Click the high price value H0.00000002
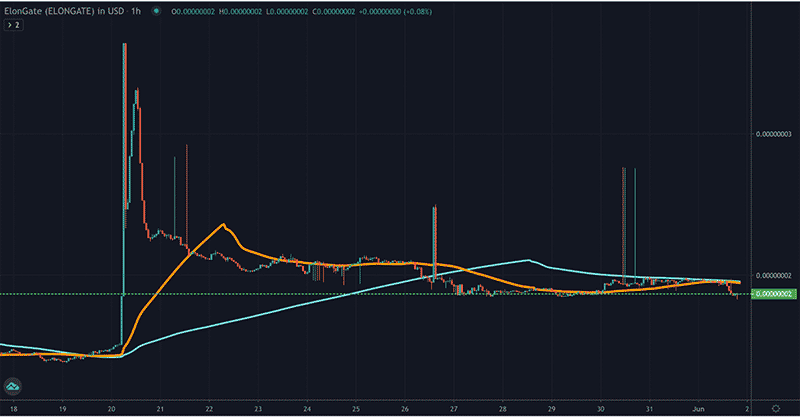The height and width of the screenshot is (417, 800). point(240,11)
